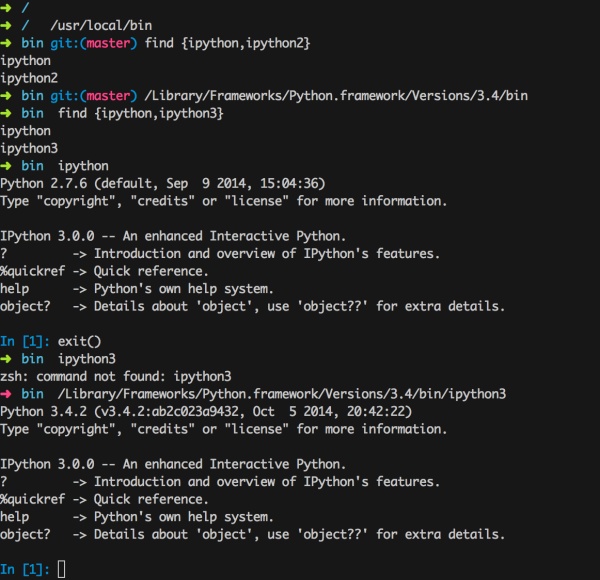The height and width of the screenshot is (580, 600).
Task: Click the 'exit()' command text
Action: click(x=79, y=341)
